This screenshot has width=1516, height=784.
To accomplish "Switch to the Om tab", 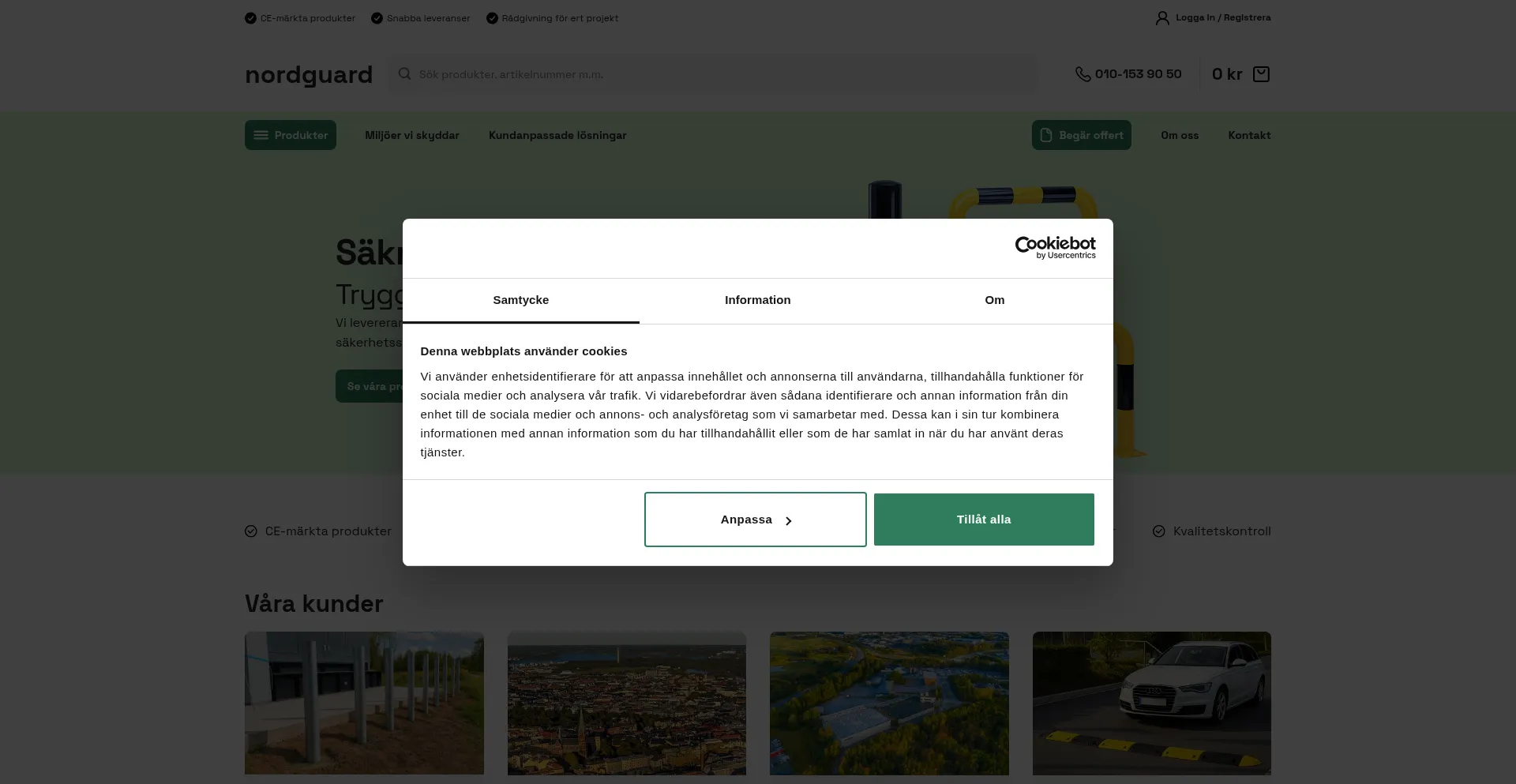I will click(994, 300).
